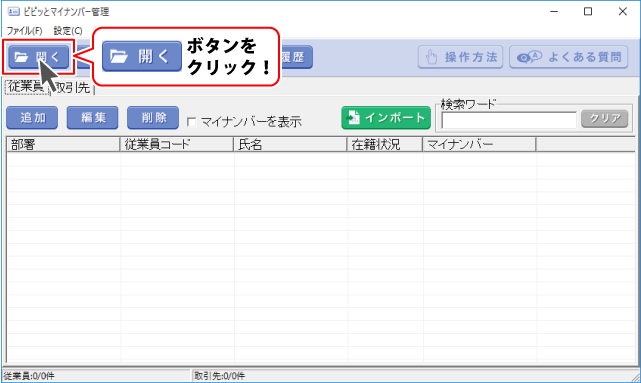The width and height of the screenshot is (641, 383).
Task: Focus the 検索ワード search field
Action: pos(509,120)
